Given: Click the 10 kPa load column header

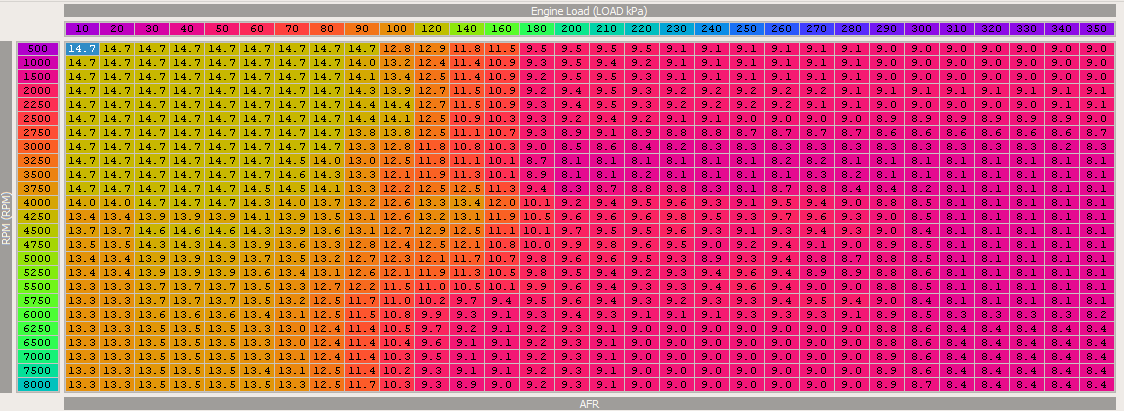Looking at the screenshot, I should (82, 30).
